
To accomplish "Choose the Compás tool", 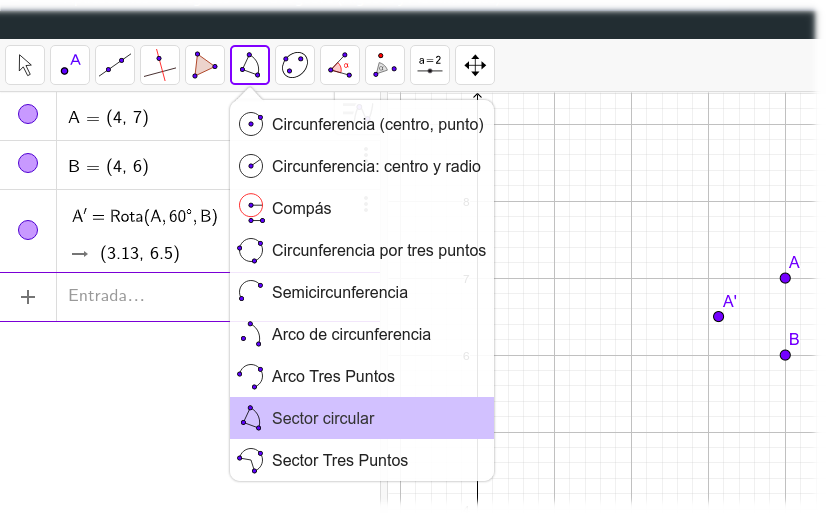I will coord(362,209).
